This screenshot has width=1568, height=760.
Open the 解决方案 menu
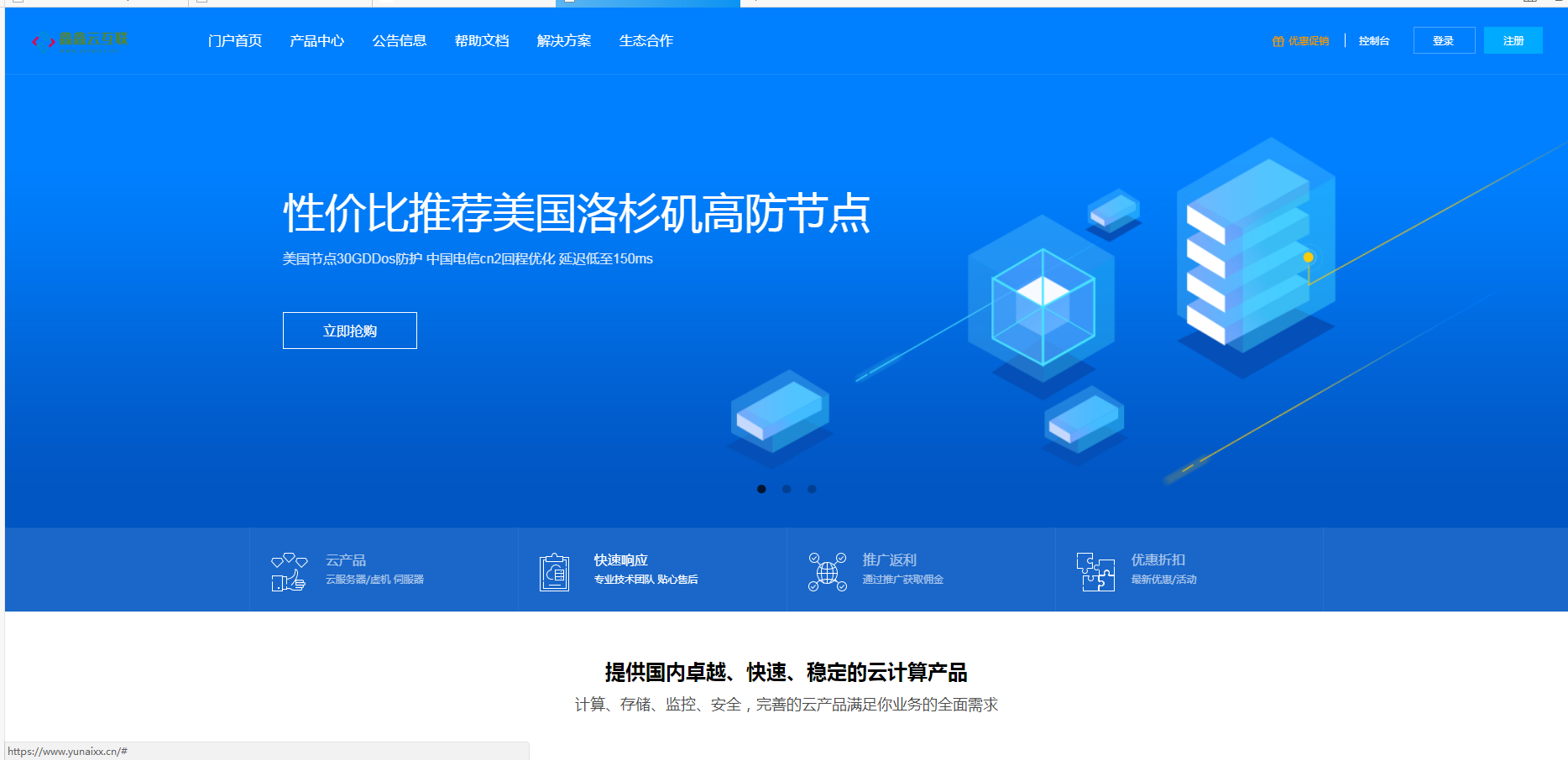click(x=562, y=40)
